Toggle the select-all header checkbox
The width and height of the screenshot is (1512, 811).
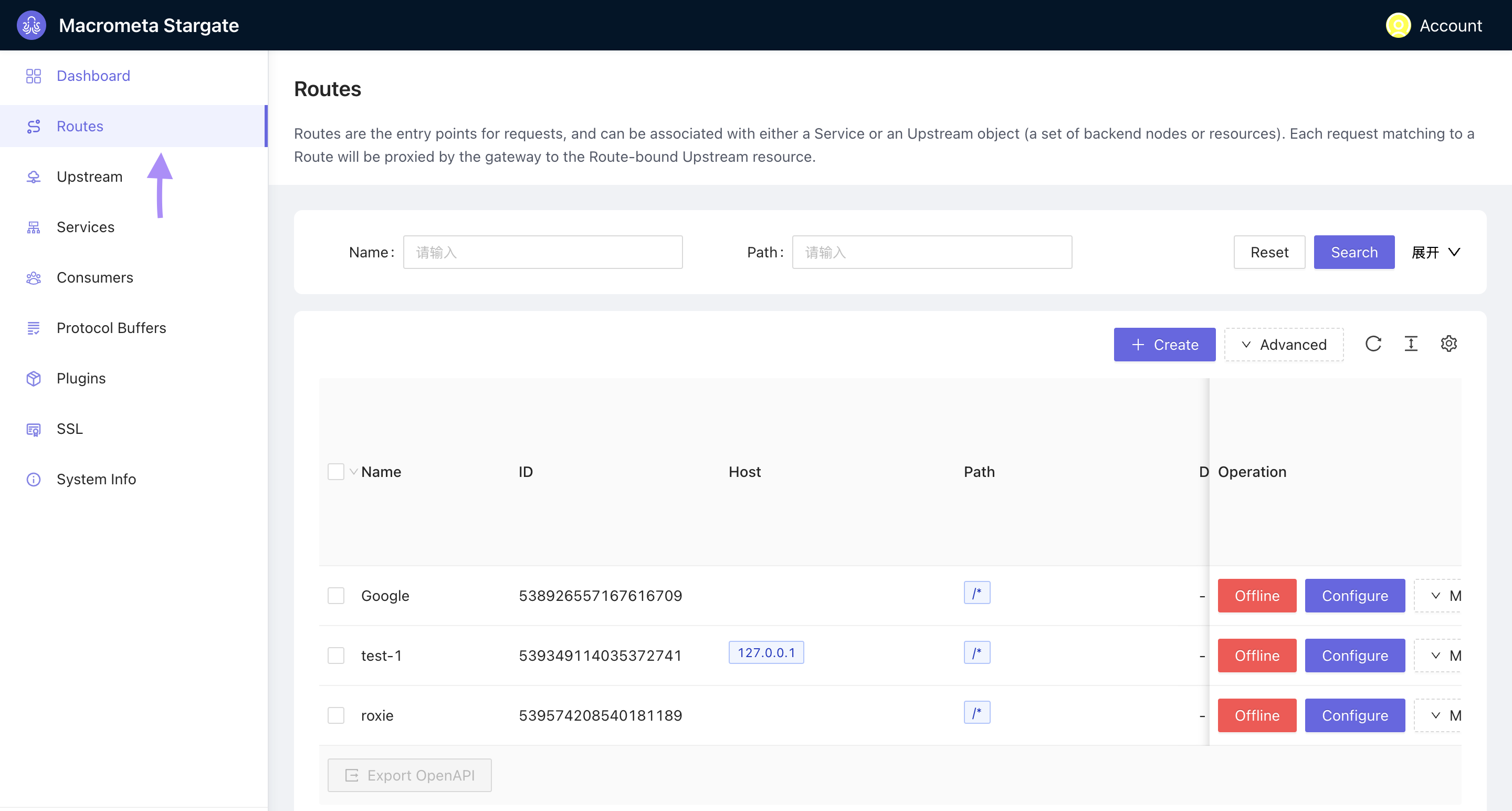[x=336, y=472]
